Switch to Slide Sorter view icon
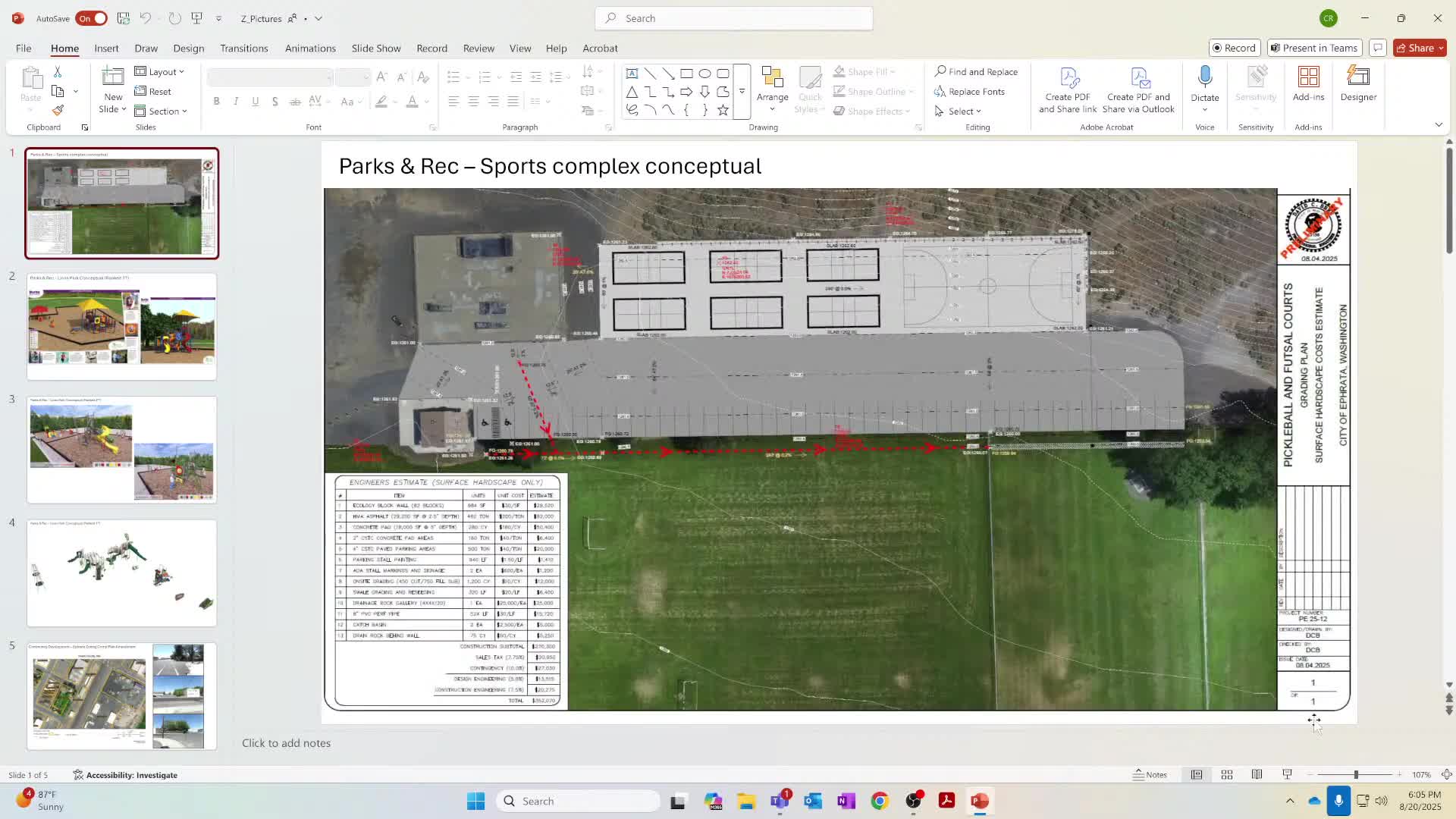 [1226, 774]
